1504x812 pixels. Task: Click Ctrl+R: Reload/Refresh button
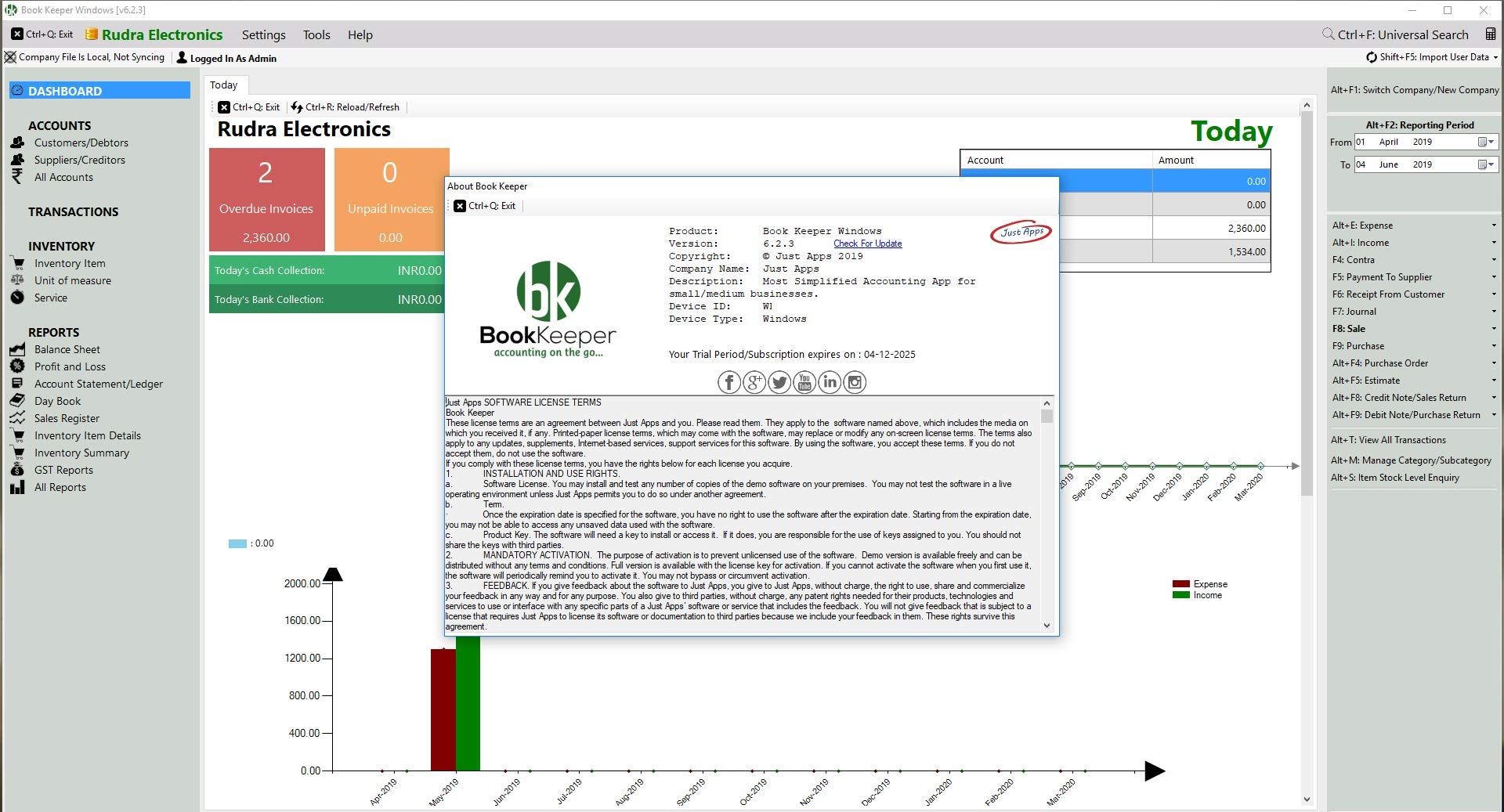345,107
